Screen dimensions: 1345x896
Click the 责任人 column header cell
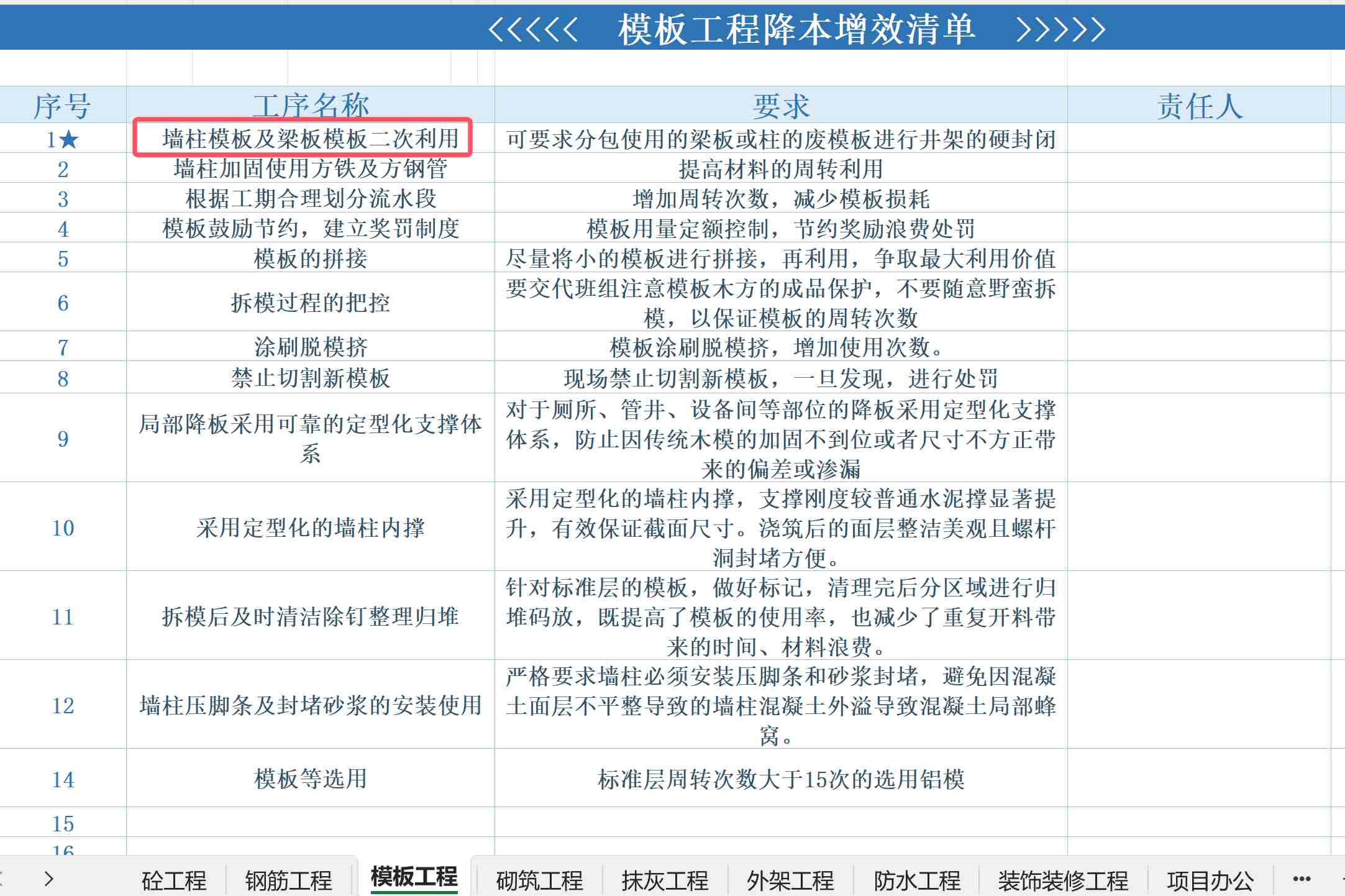[1199, 106]
